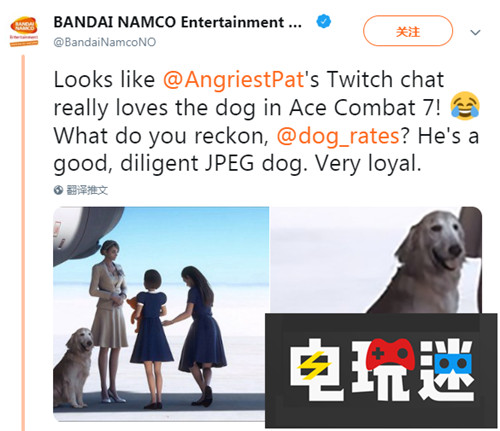
Task: Click the 迷 character in the watermark
Action: pos(446,370)
